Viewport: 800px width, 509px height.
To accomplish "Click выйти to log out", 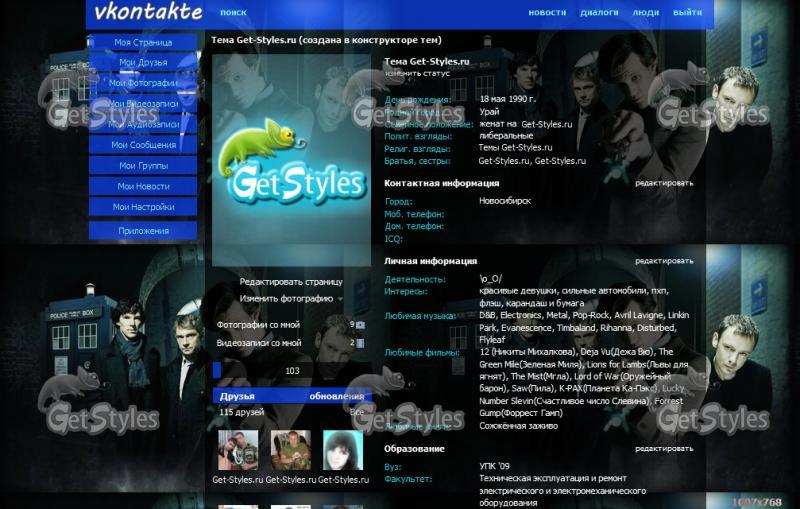I will click(687, 13).
